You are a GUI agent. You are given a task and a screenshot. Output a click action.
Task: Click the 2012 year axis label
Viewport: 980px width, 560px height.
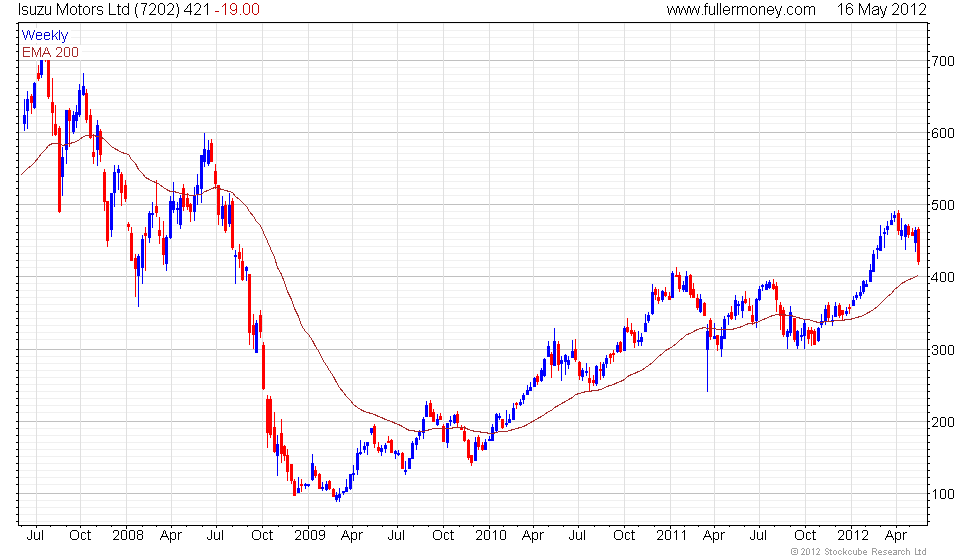coord(853,536)
